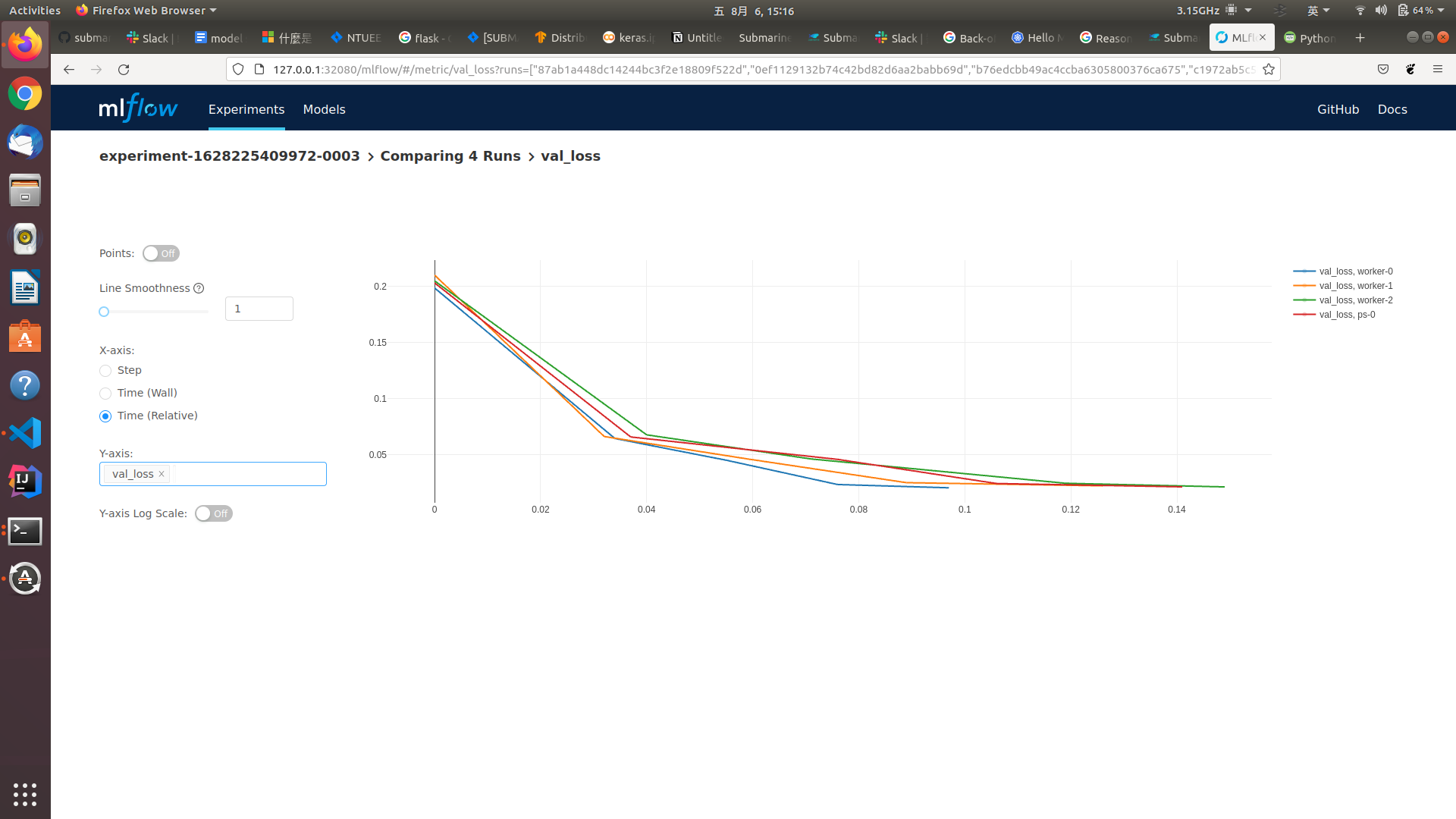
Task: Save page to Pocket via toolbar icon
Action: [1382, 69]
